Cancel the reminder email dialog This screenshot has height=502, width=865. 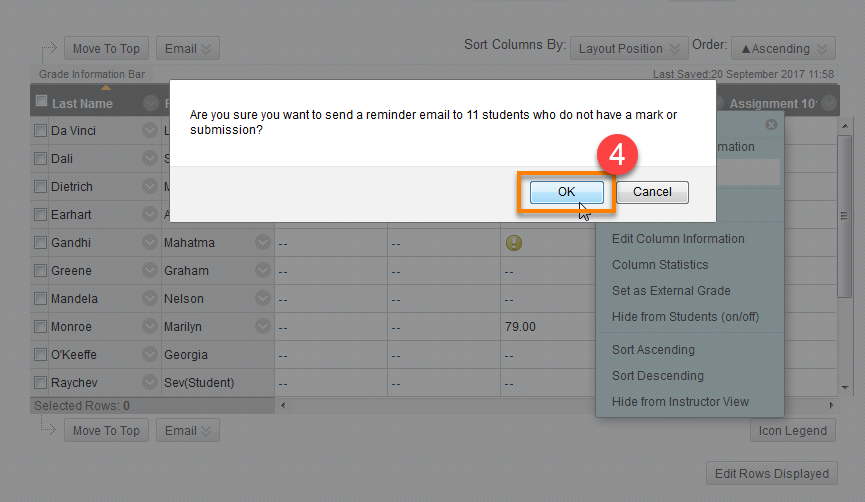tap(652, 192)
